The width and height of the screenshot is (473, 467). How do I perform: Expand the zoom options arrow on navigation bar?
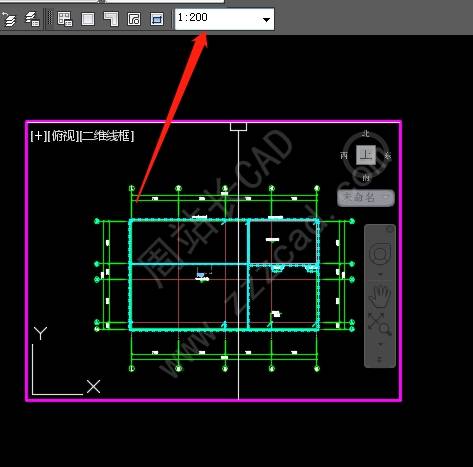(380, 343)
